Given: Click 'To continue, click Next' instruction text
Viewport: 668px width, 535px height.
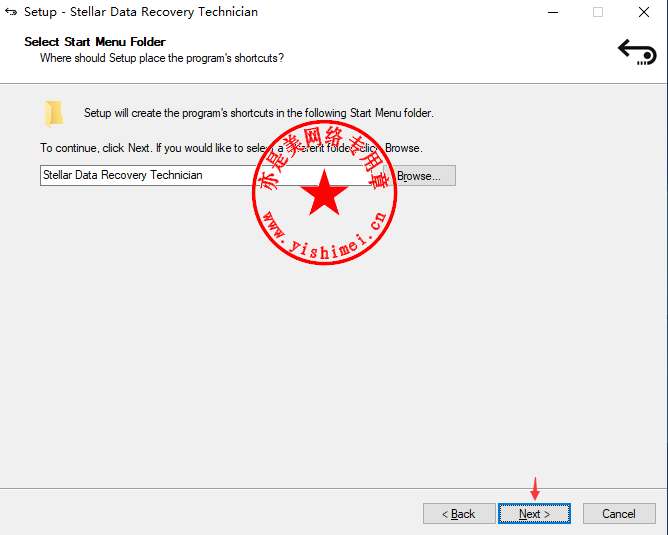Looking at the screenshot, I should coord(231,148).
